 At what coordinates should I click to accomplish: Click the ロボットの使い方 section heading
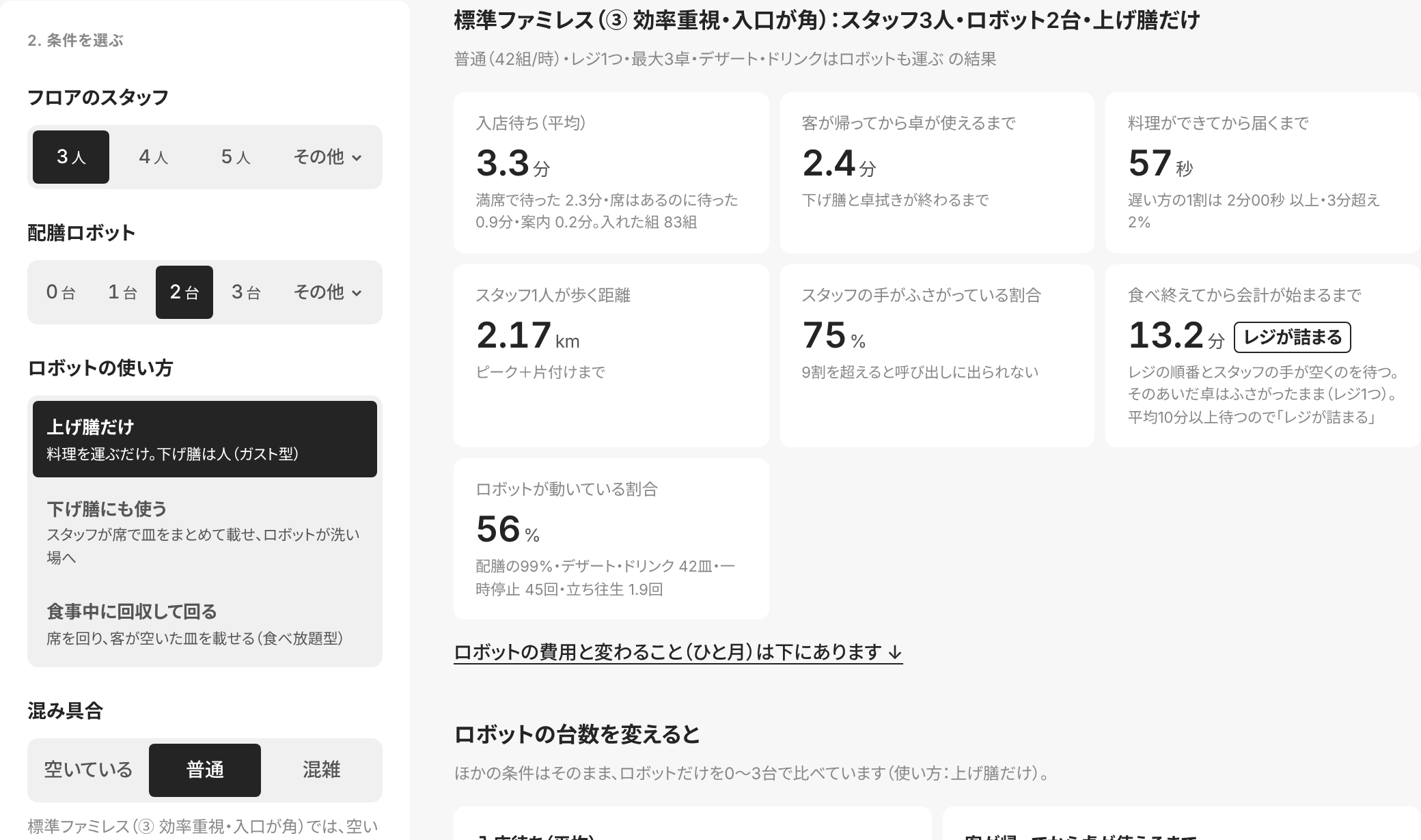pos(100,368)
